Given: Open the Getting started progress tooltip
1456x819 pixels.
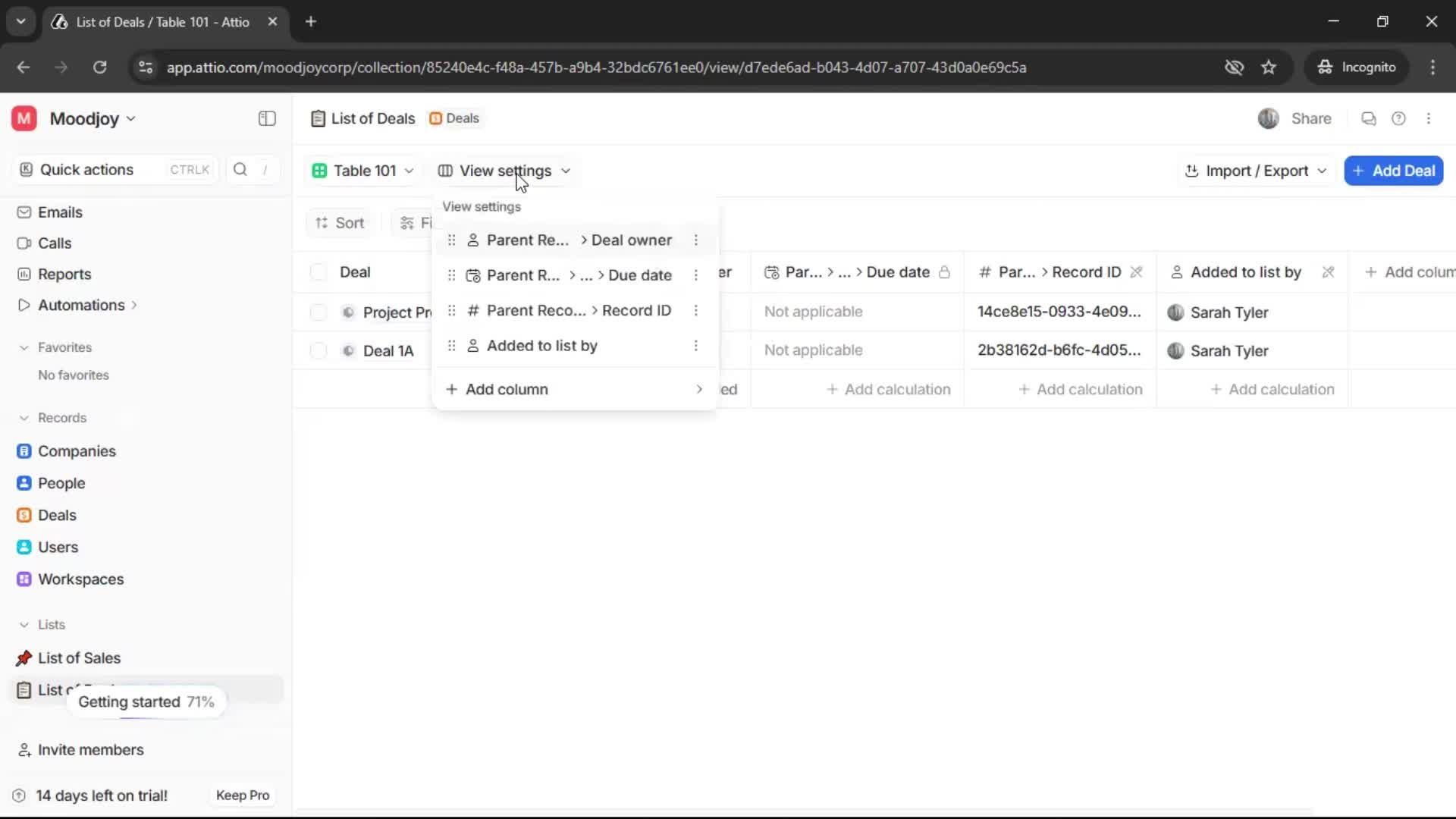Looking at the screenshot, I should (147, 701).
